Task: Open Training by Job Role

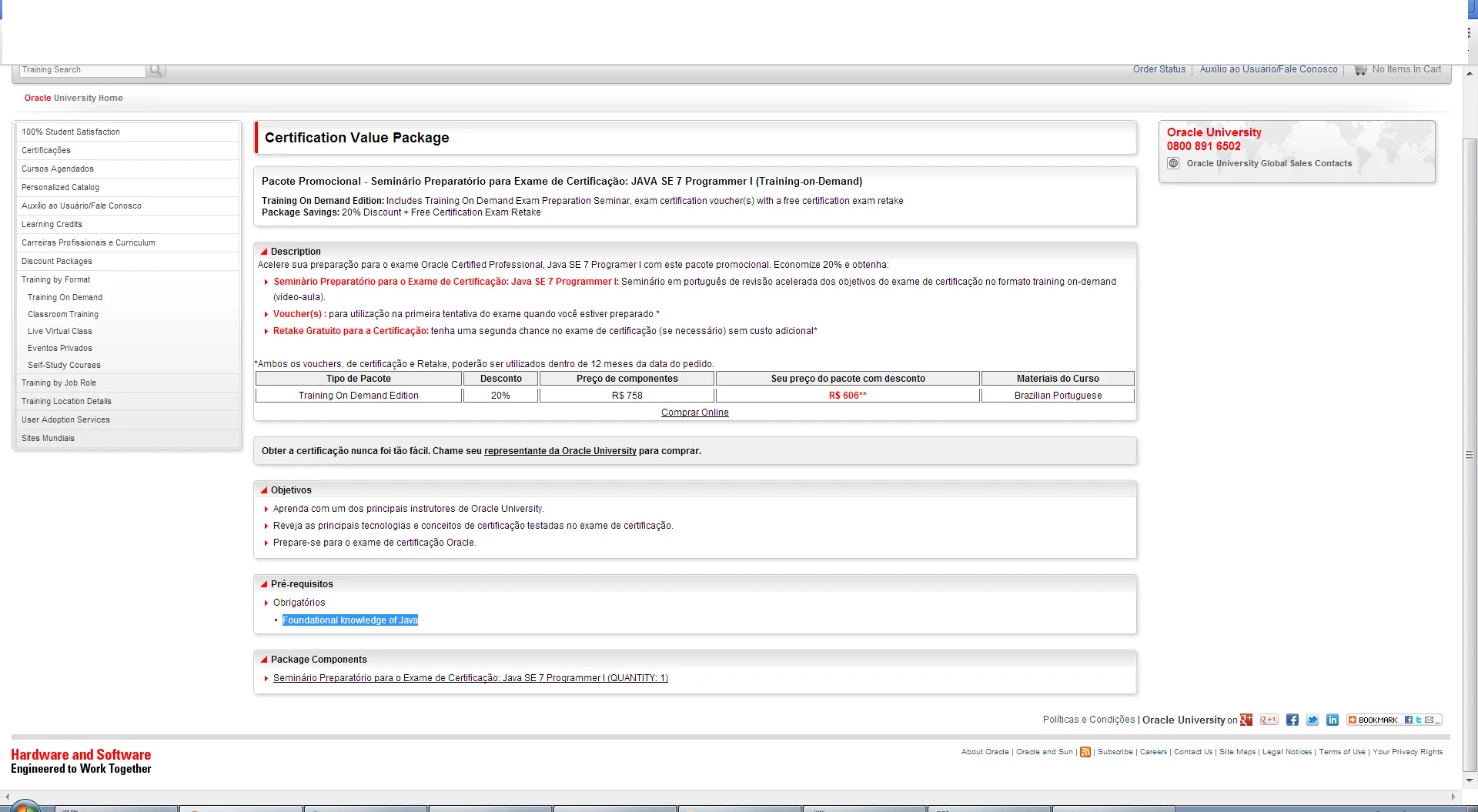Action: click(59, 383)
